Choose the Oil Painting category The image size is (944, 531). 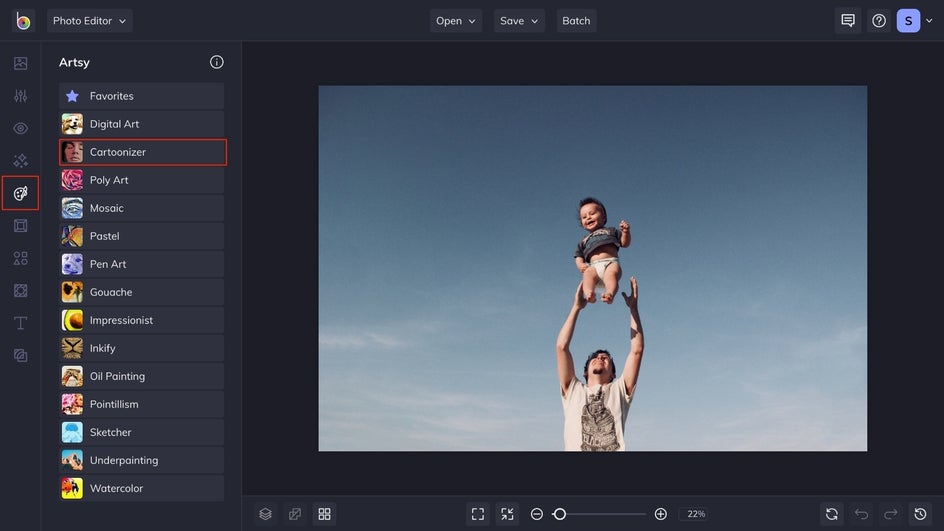point(142,376)
